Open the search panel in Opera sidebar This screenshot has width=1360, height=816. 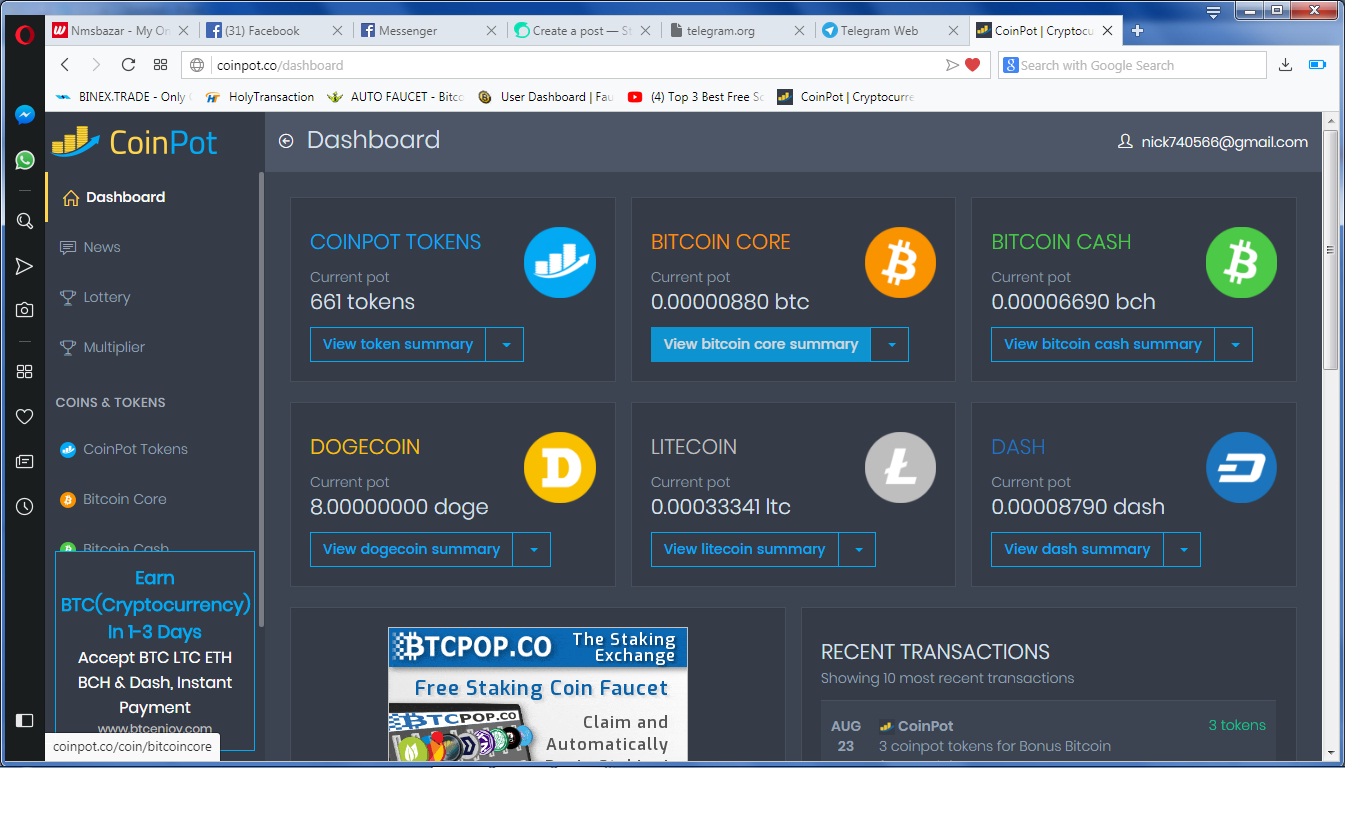point(25,221)
